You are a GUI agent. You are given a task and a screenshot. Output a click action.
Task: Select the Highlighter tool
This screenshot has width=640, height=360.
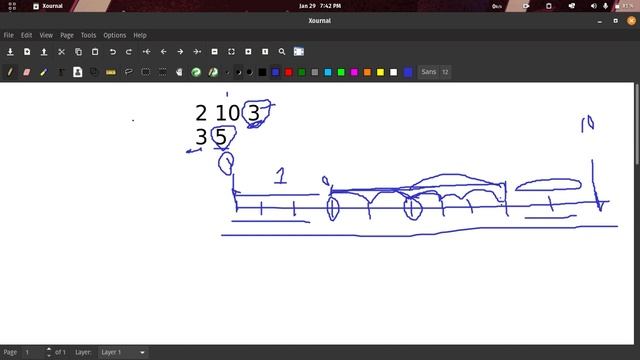tap(44, 72)
